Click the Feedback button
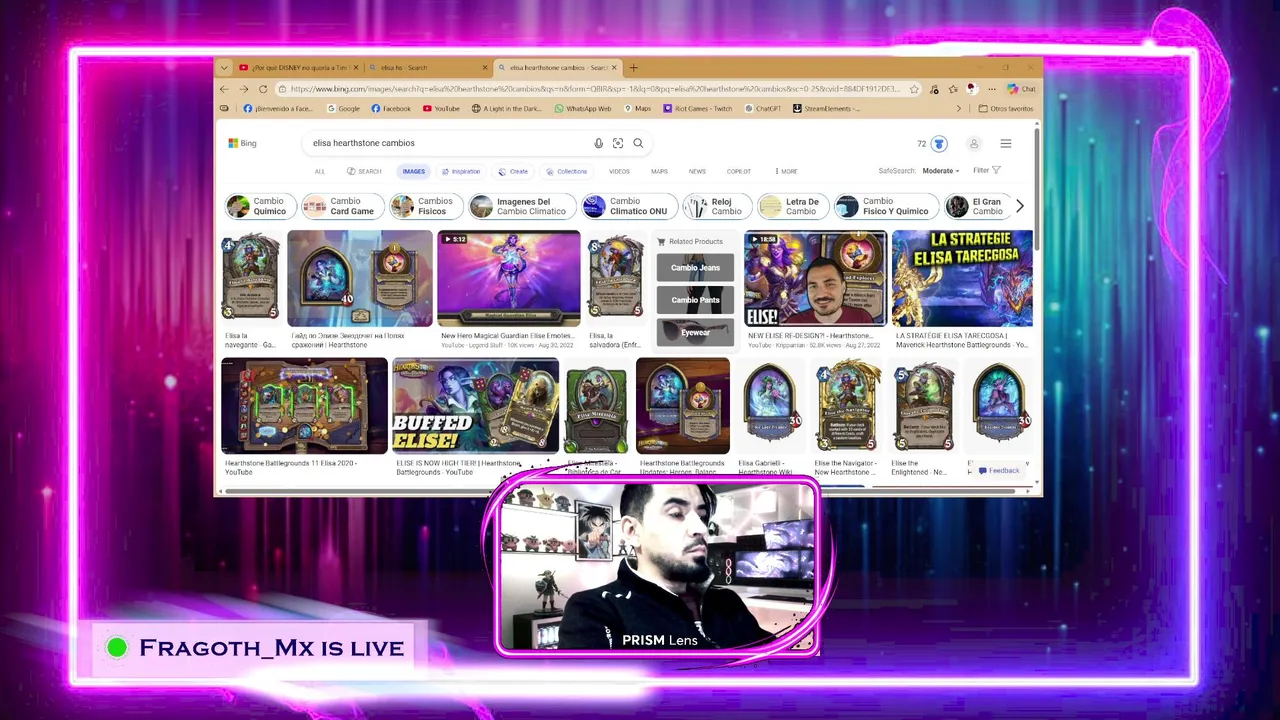Screen dimensions: 1280x720 [x=999, y=471]
